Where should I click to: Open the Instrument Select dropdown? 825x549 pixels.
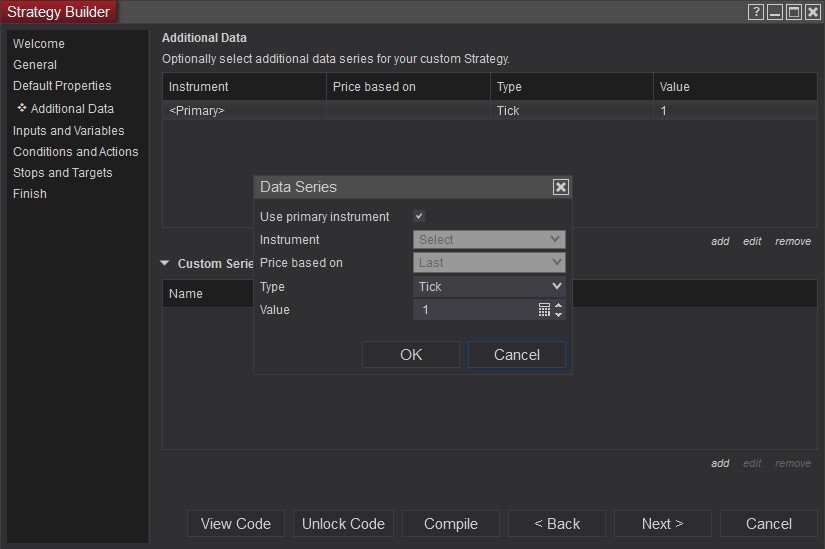(x=489, y=240)
